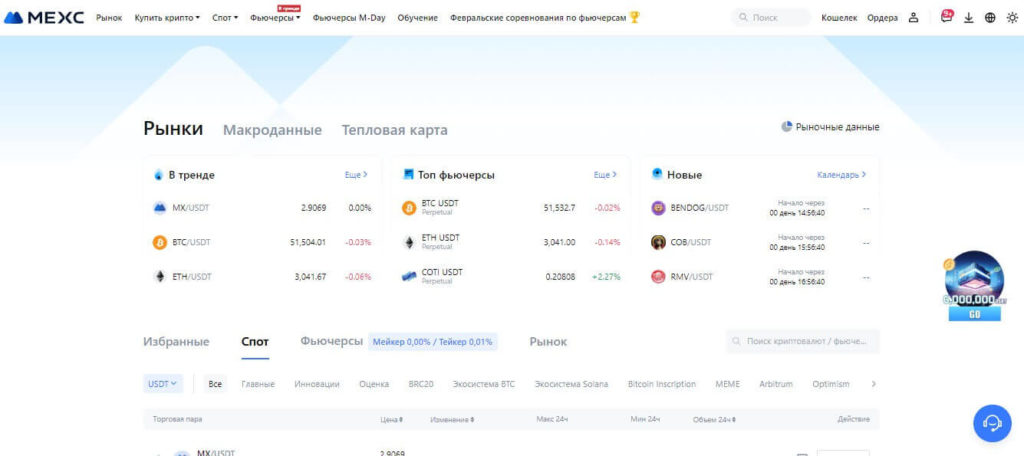Expand the 'Купить крипто' dropdown menu
Screen dimensions: 1024x456
167,18
